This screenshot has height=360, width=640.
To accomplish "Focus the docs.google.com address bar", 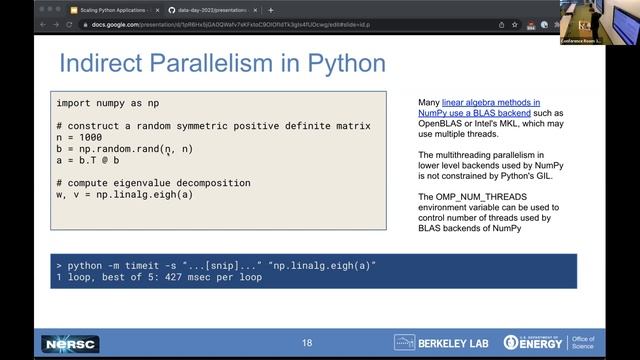I will click(286, 25).
